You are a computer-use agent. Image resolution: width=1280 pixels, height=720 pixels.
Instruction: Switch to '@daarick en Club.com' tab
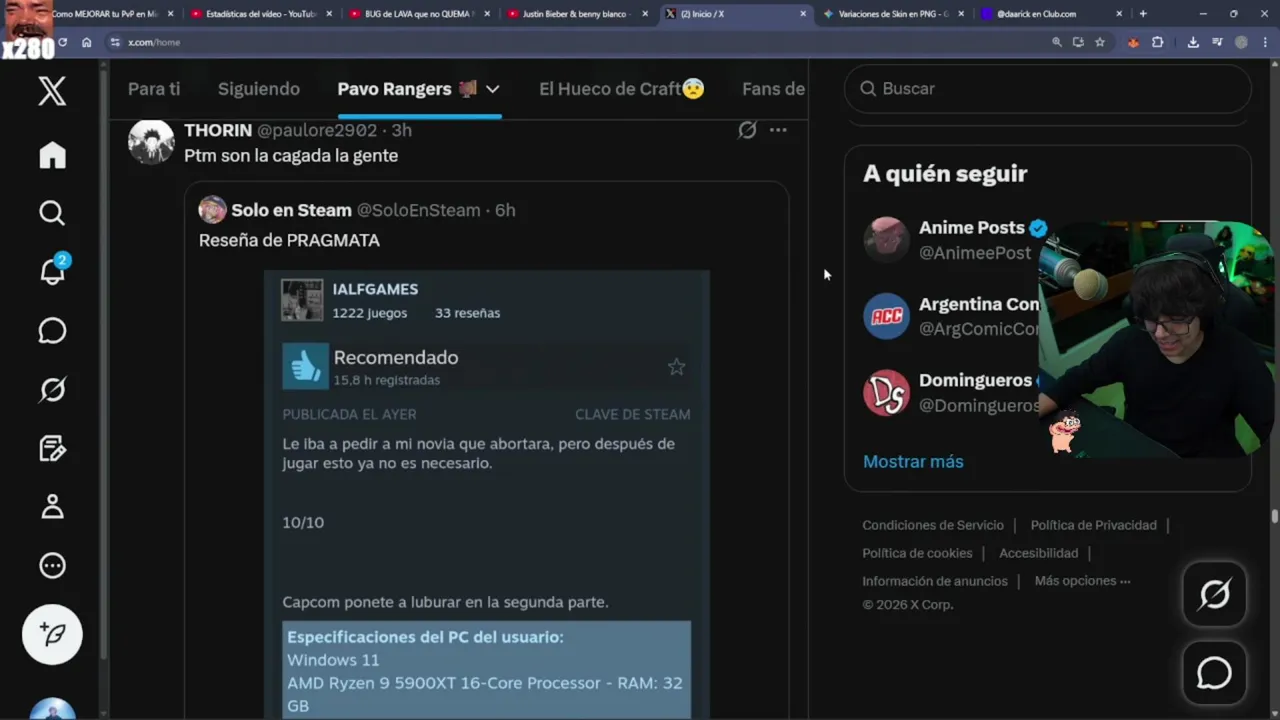(x=1052, y=14)
